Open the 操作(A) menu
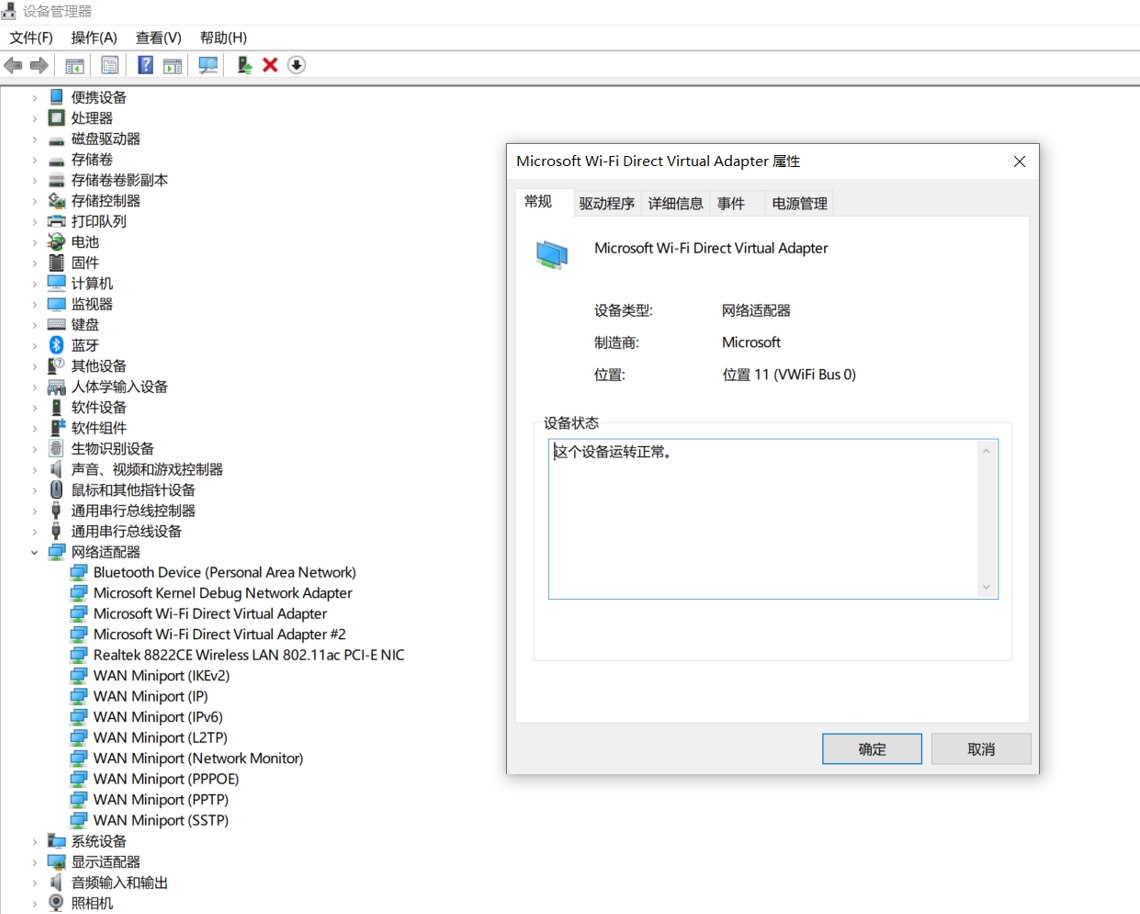This screenshot has height=914, width=1140. [x=94, y=37]
